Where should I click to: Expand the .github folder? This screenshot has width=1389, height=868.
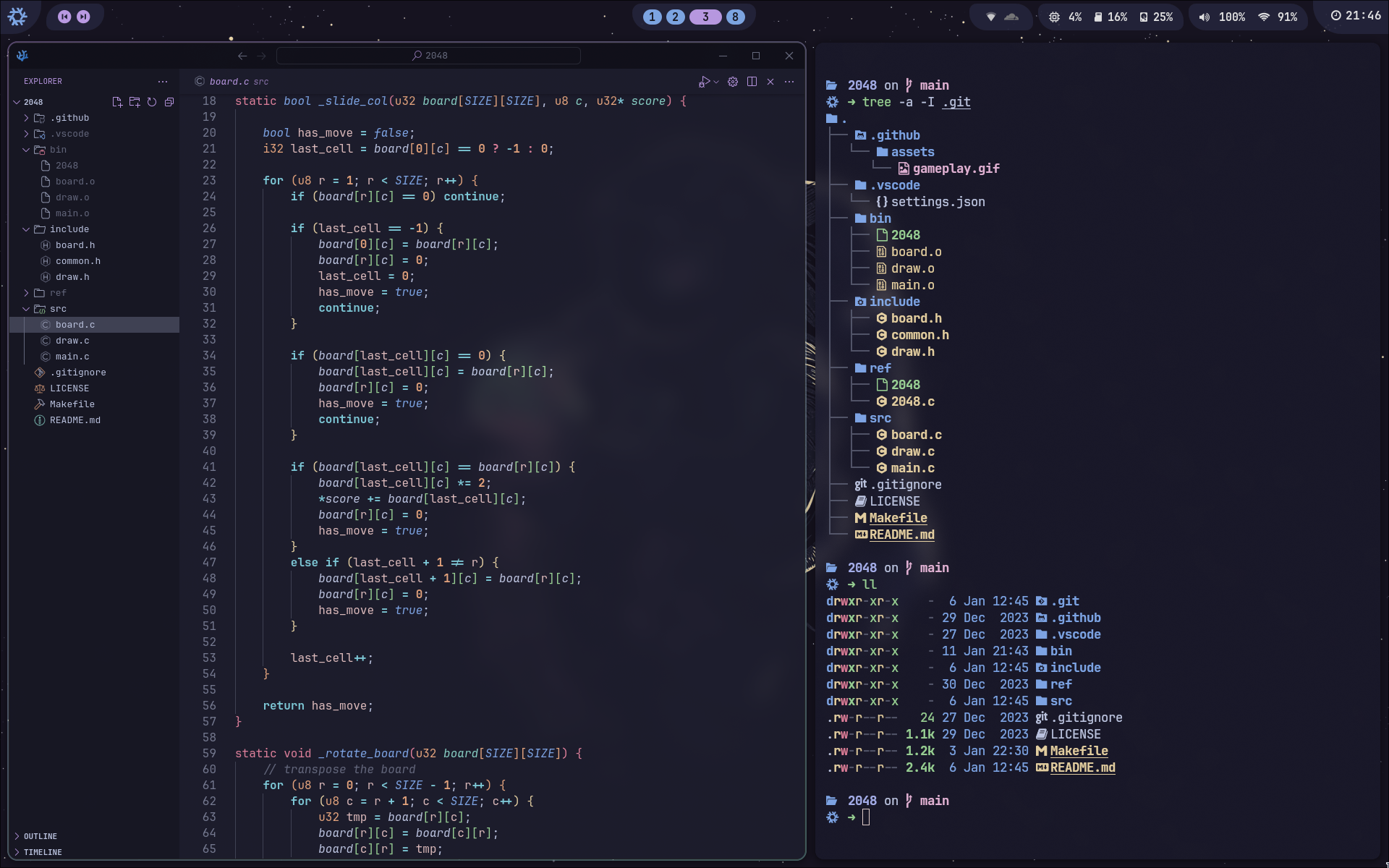[26, 118]
